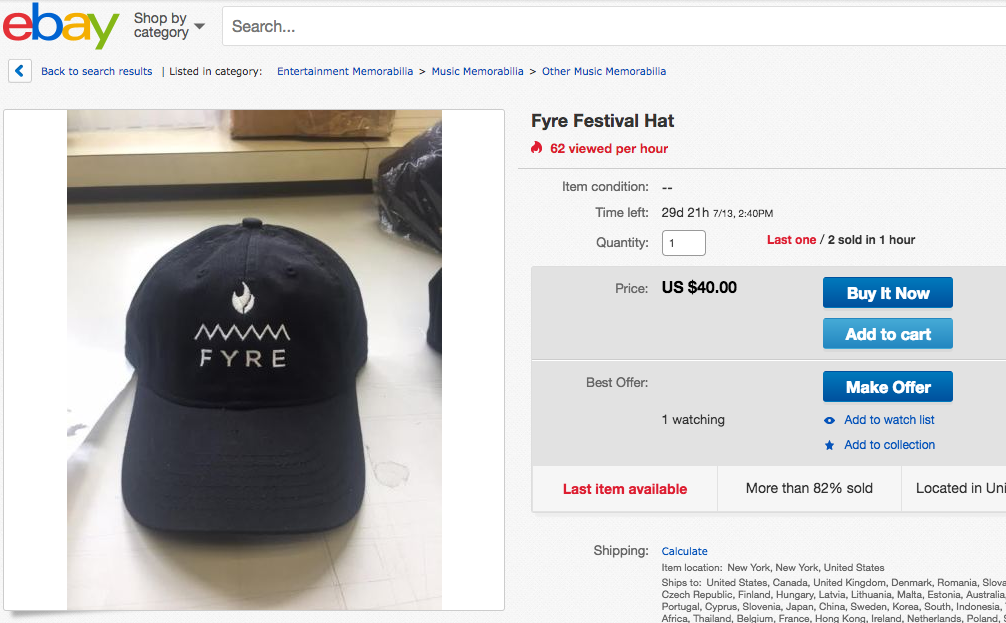Viewport: 1006px width, 623px height.
Task: Click the eye icon for watch list
Action: tap(829, 421)
